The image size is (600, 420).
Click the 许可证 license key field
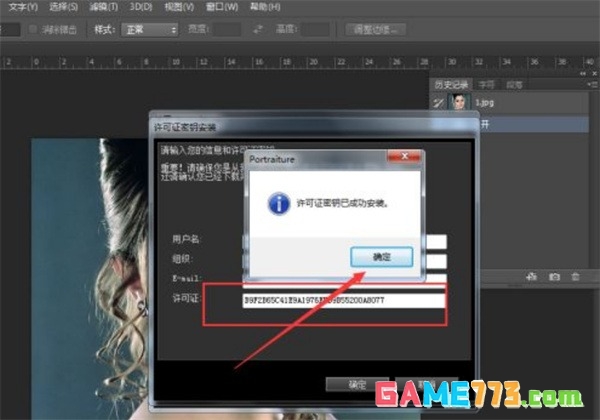[343, 300]
